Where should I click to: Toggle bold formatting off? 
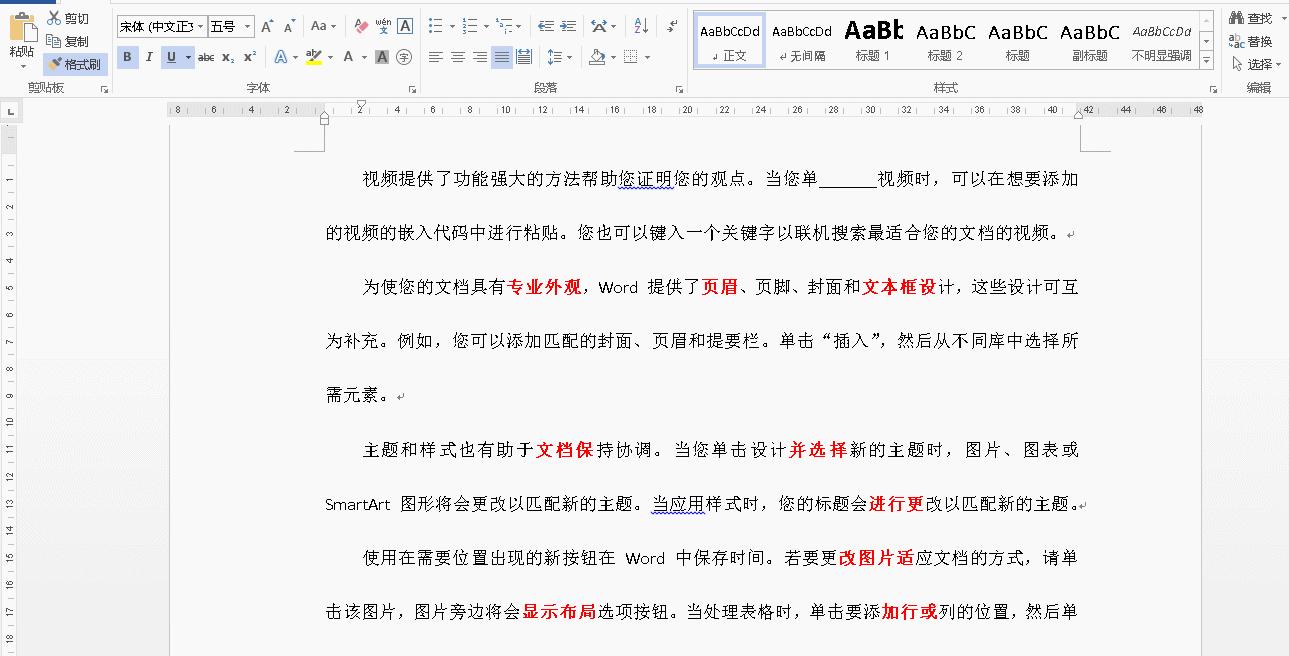[127, 57]
